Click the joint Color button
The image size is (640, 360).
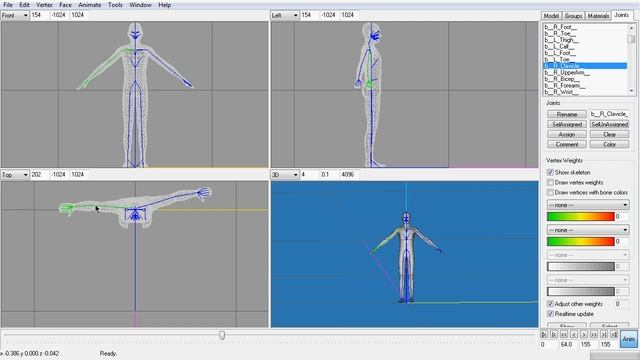click(609, 144)
